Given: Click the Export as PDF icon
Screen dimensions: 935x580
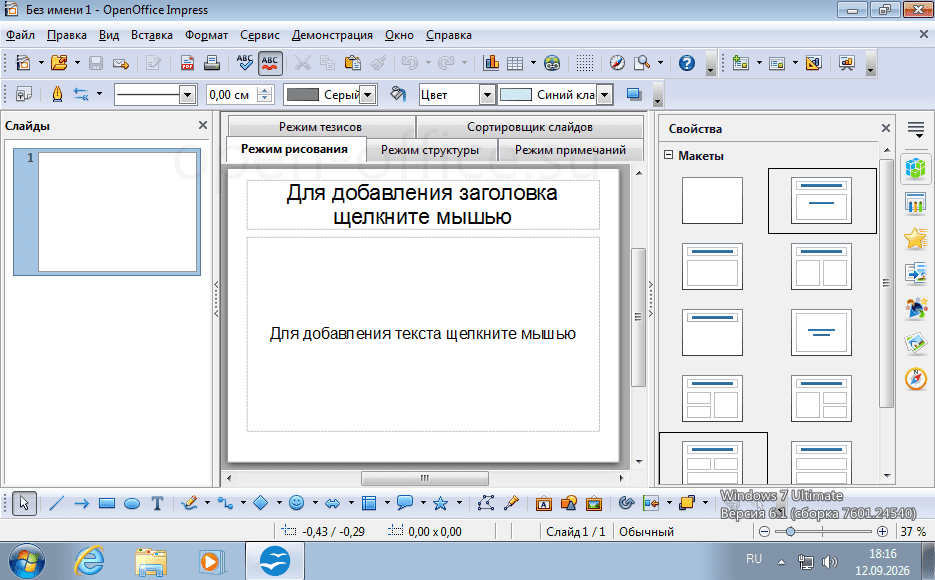Looking at the screenshot, I should pos(187,63).
